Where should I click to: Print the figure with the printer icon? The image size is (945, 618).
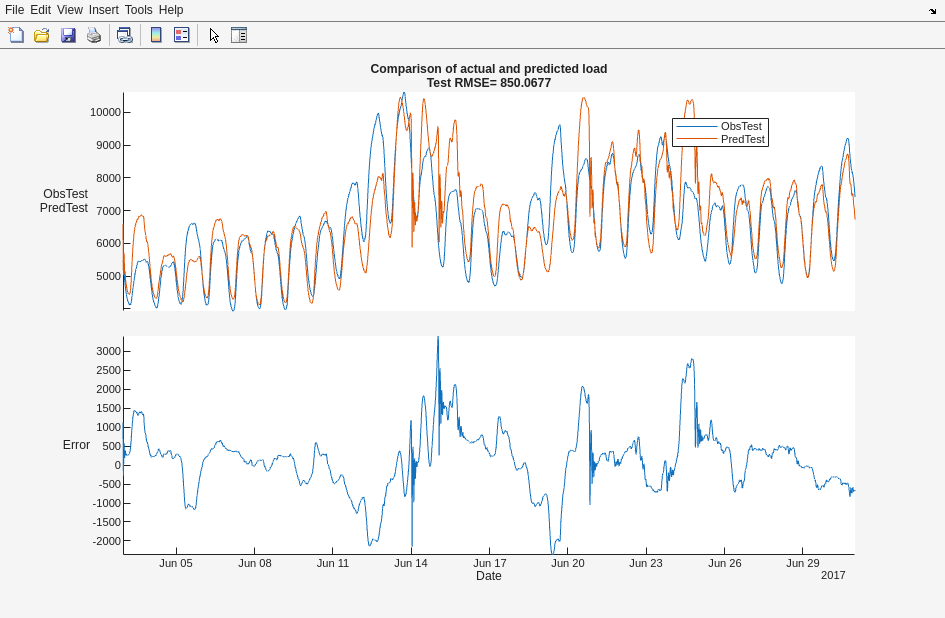click(94, 35)
